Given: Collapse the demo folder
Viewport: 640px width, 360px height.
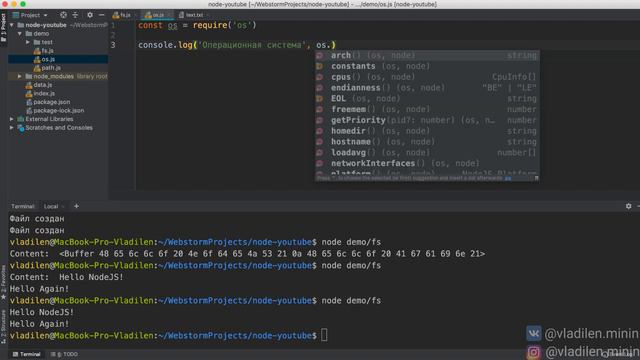Looking at the screenshot, I should [x=20, y=33].
